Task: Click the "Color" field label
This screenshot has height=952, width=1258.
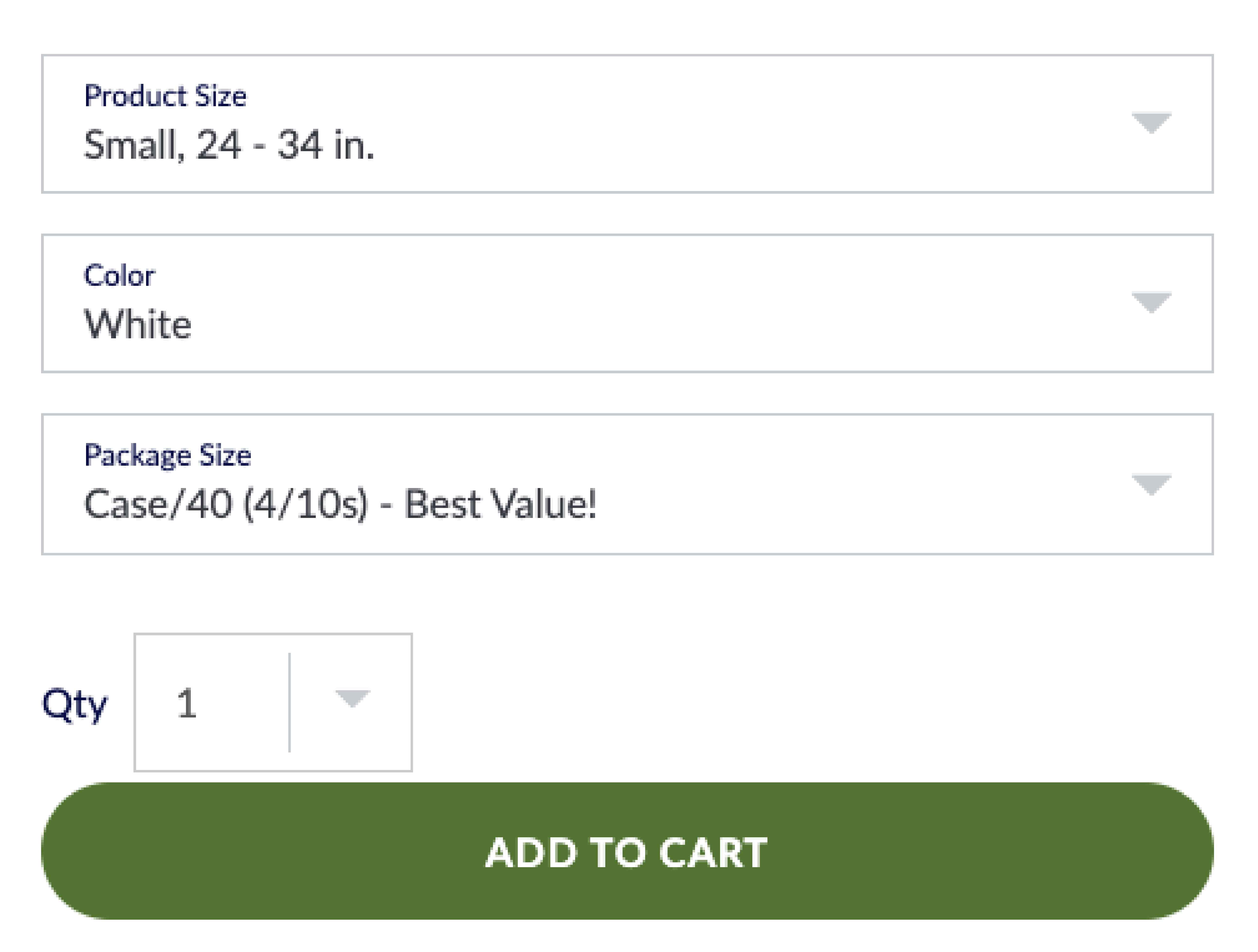Action: 119,275
